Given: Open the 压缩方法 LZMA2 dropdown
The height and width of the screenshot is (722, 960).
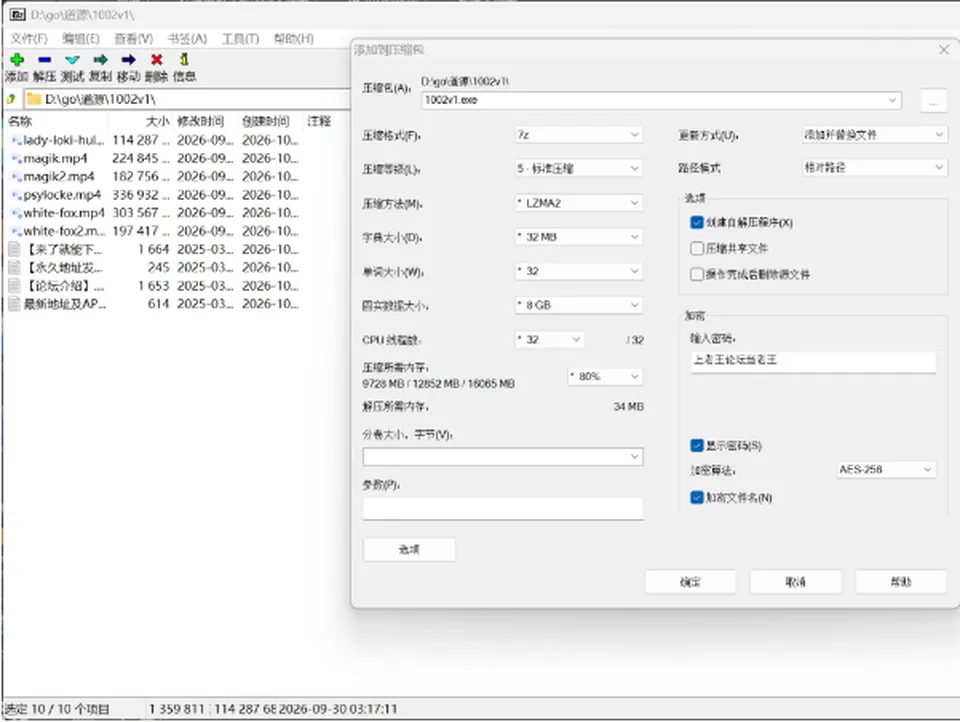Looking at the screenshot, I should [579, 203].
